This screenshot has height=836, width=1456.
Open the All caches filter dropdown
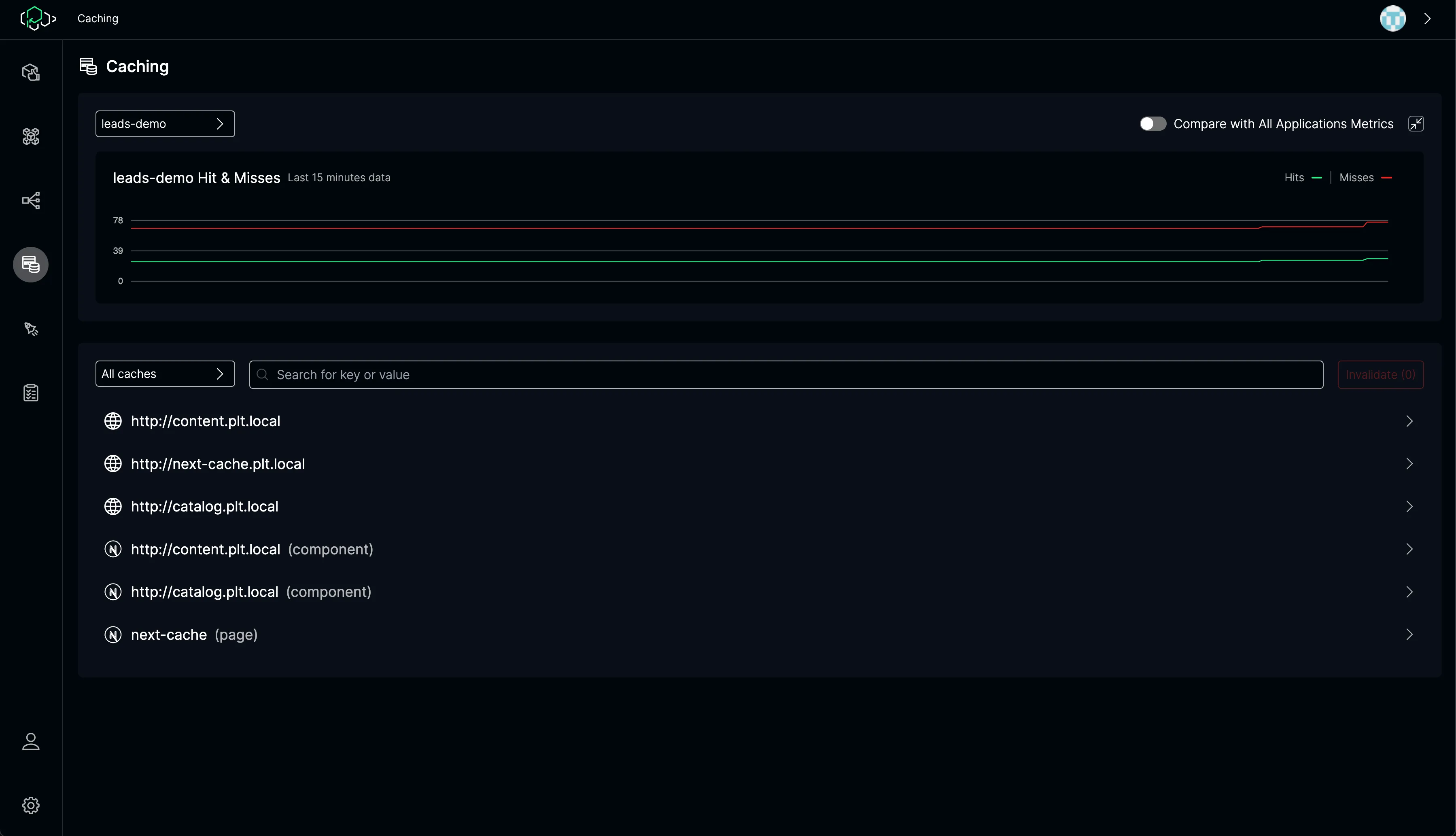point(165,374)
